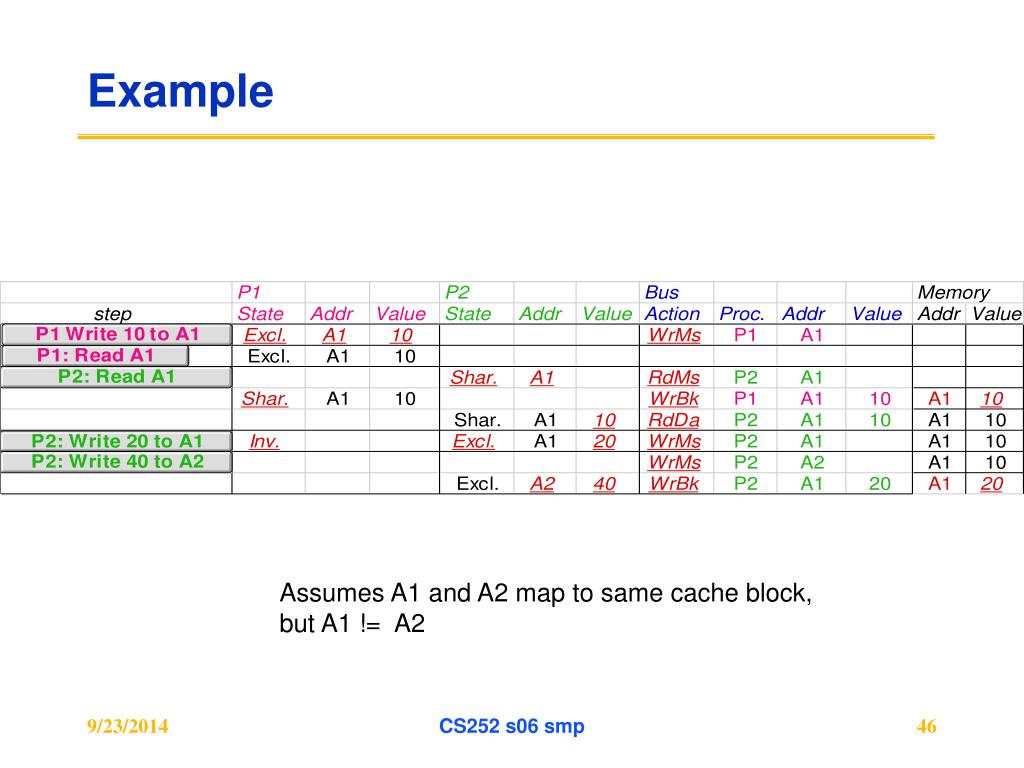
Task: Click the 'Proc.' column header
Action: [x=742, y=314]
